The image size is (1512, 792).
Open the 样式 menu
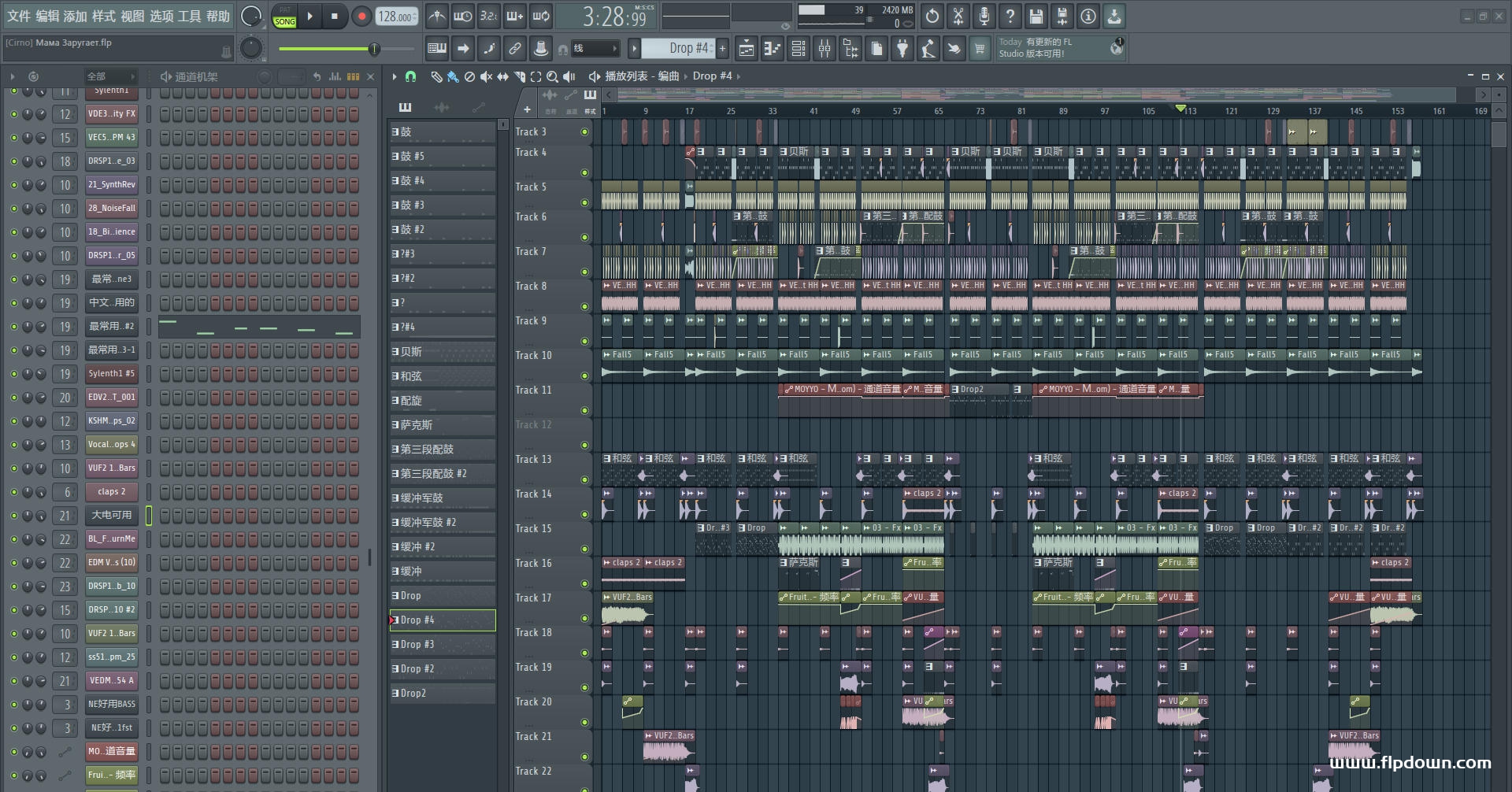point(104,16)
